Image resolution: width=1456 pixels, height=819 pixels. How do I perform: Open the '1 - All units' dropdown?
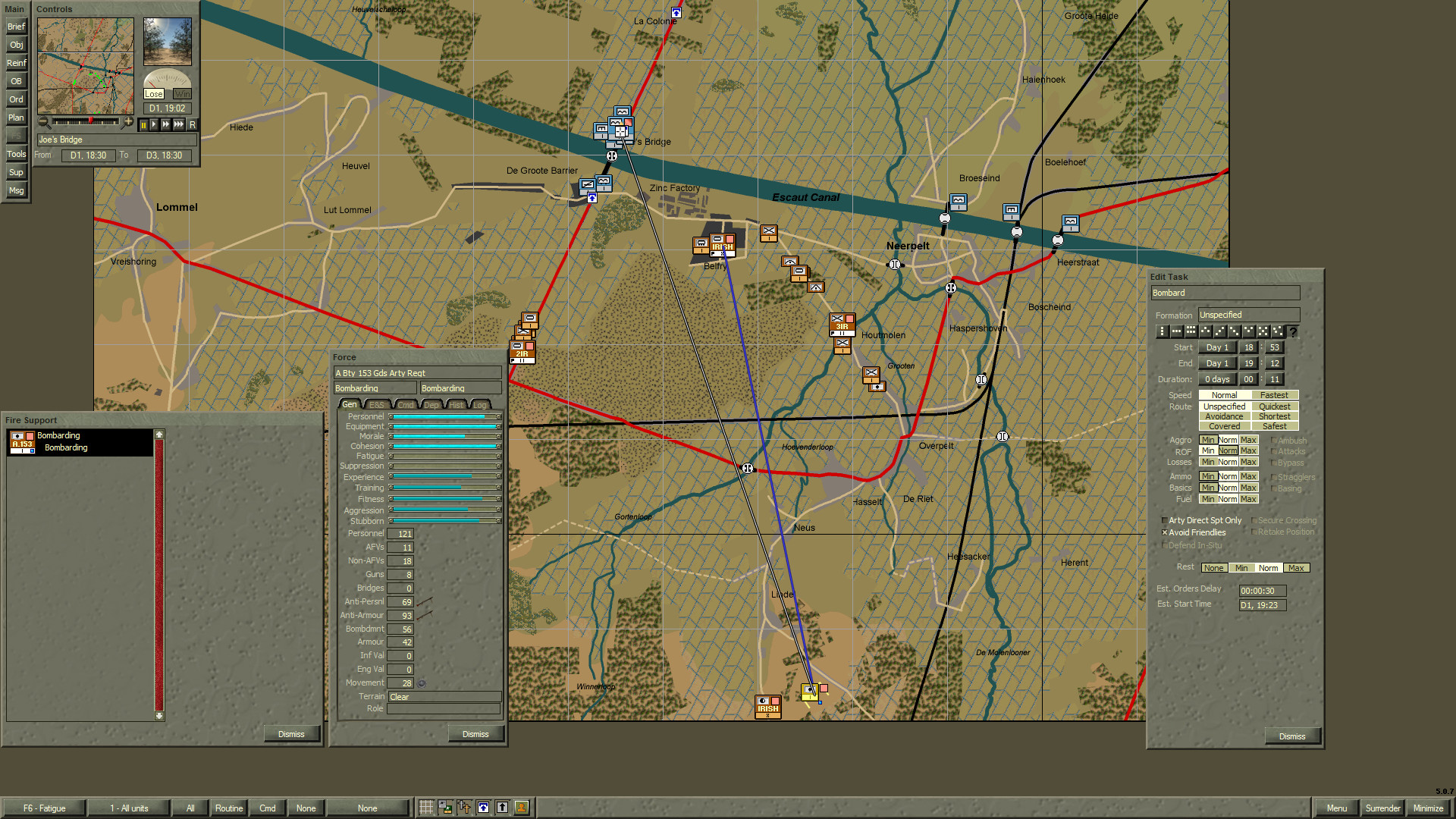coord(129,808)
